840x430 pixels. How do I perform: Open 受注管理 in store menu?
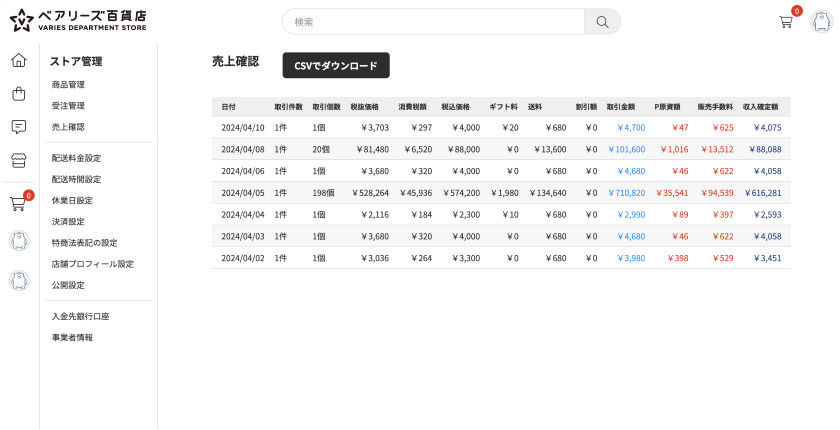[x=68, y=106]
